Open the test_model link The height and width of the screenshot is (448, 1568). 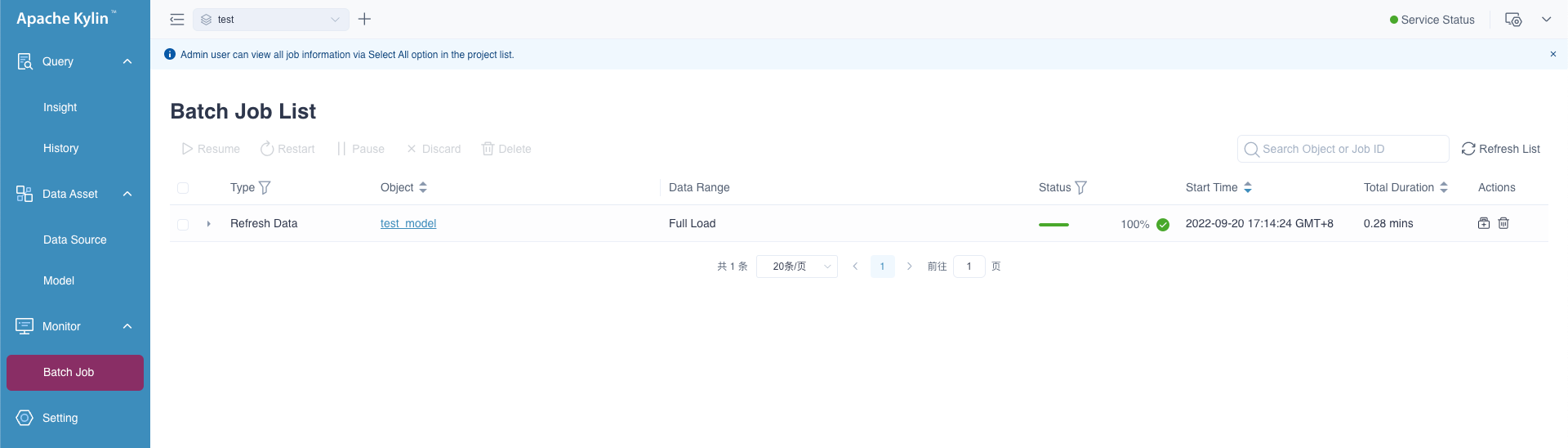point(408,223)
